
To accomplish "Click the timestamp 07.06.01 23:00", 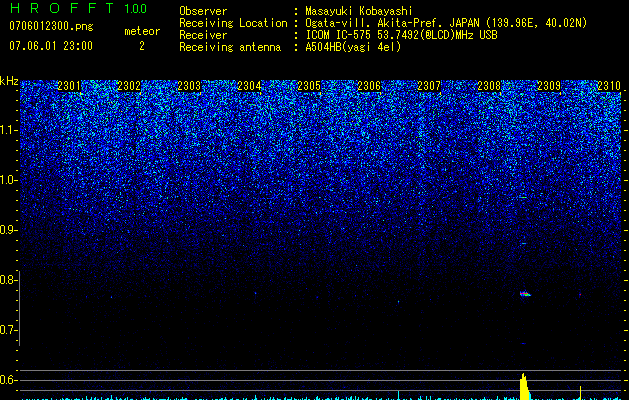I will pos(51,46).
